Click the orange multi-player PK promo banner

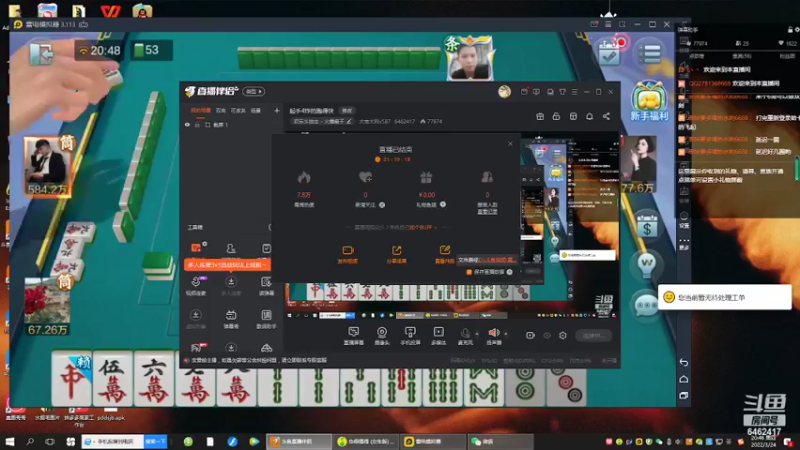(227, 265)
